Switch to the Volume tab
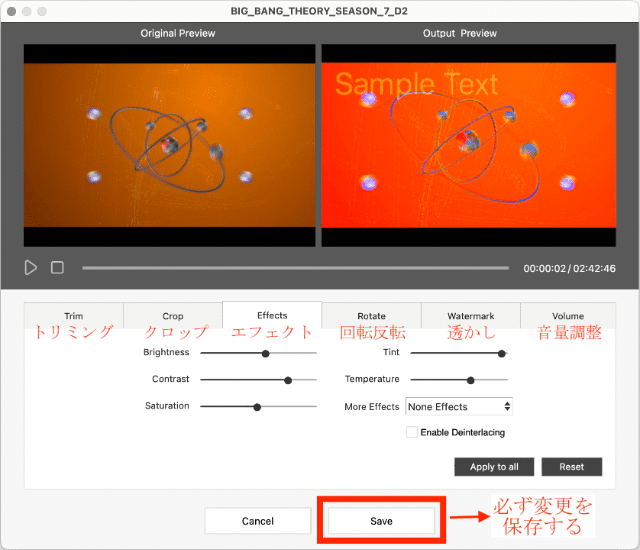The height and width of the screenshot is (550, 640). pyautogui.click(x=568, y=316)
